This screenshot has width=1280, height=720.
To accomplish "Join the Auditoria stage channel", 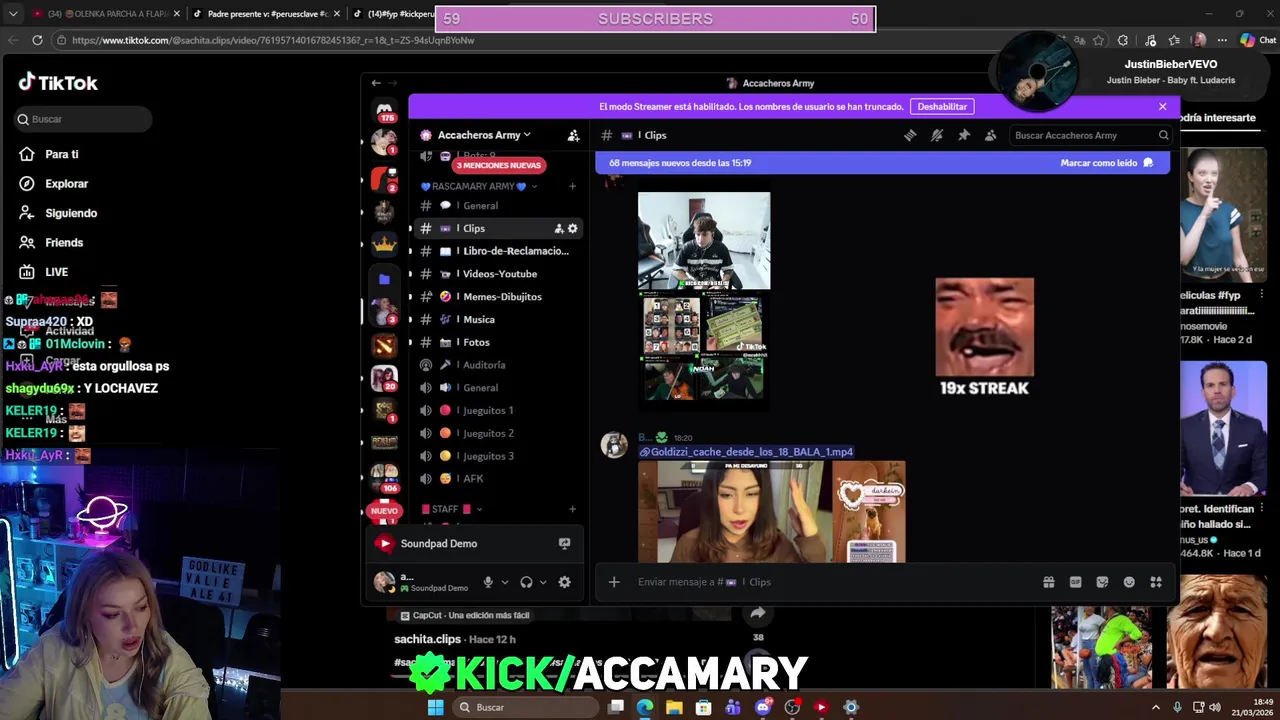I will click(498, 365).
